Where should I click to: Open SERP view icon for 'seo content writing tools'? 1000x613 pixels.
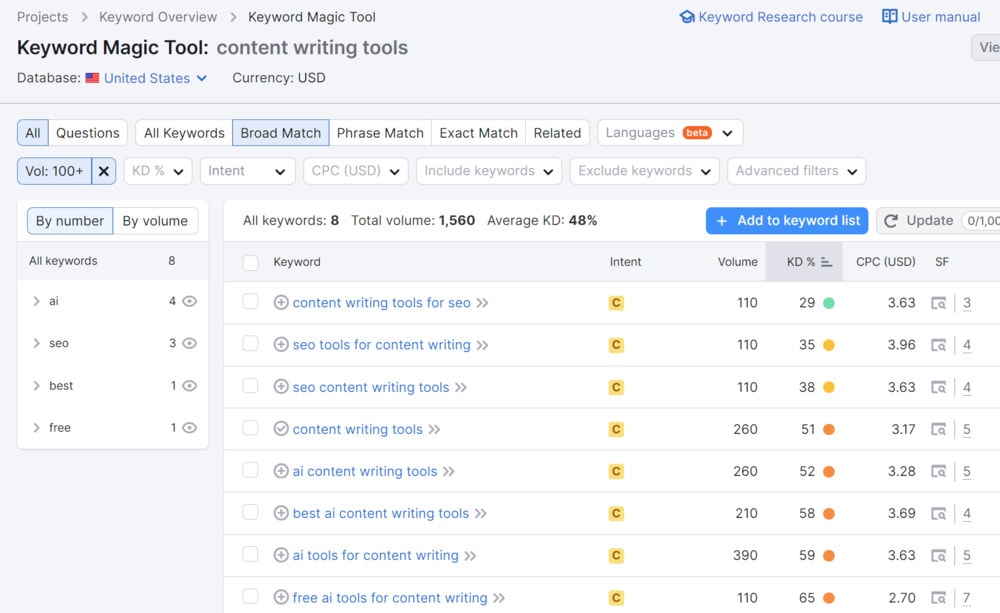pos(938,387)
